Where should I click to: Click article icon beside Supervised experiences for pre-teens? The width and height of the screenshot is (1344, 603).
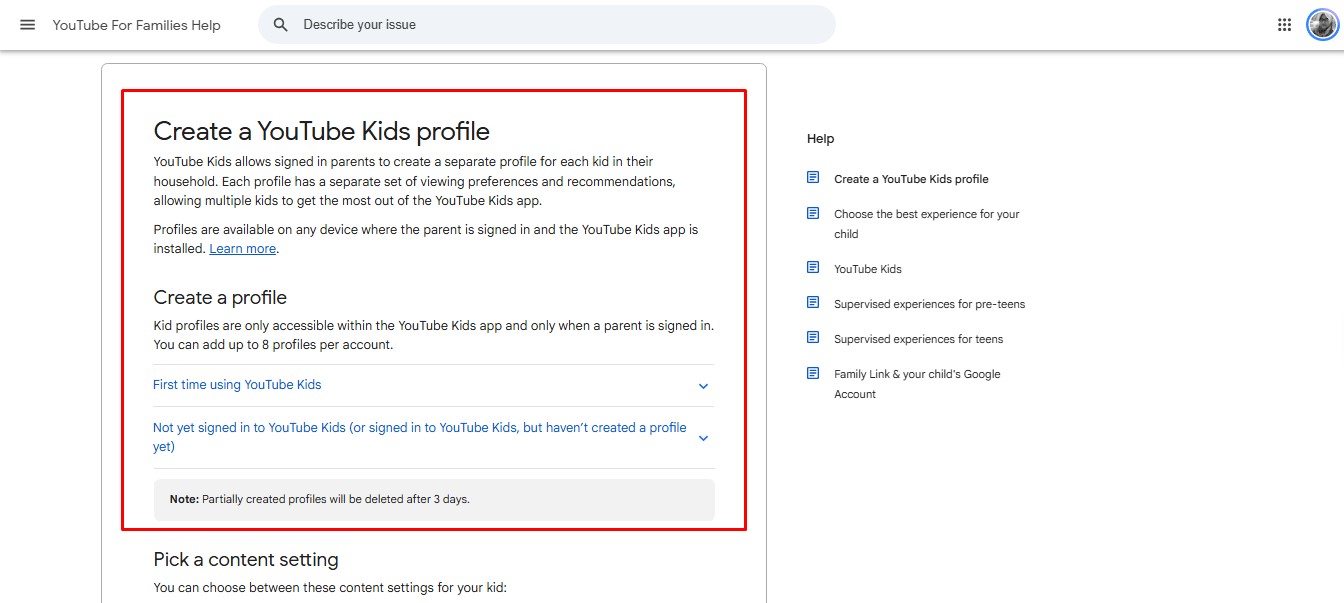coord(813,303)
